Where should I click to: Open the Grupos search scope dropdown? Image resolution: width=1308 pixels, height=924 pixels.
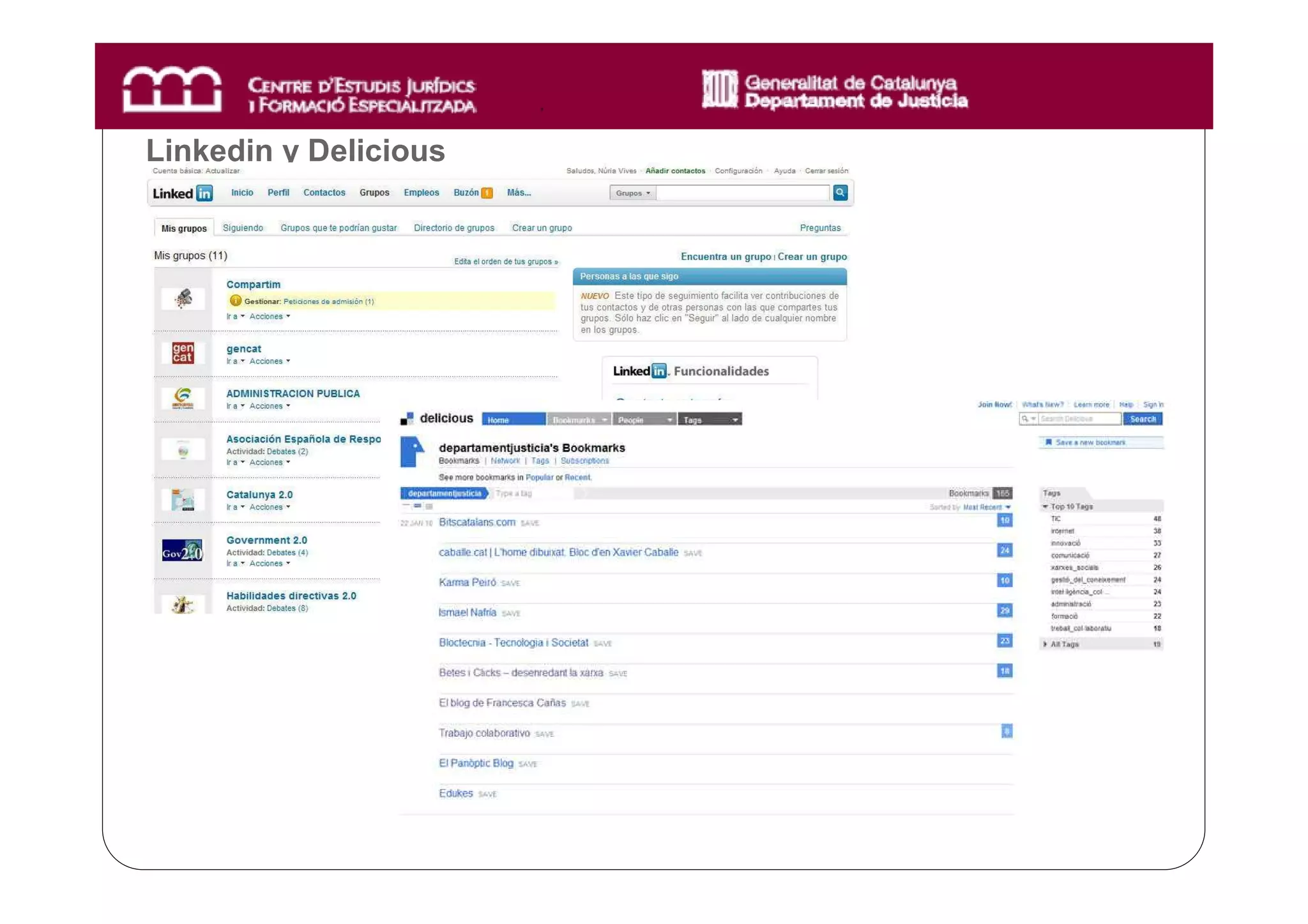(632, 193)
